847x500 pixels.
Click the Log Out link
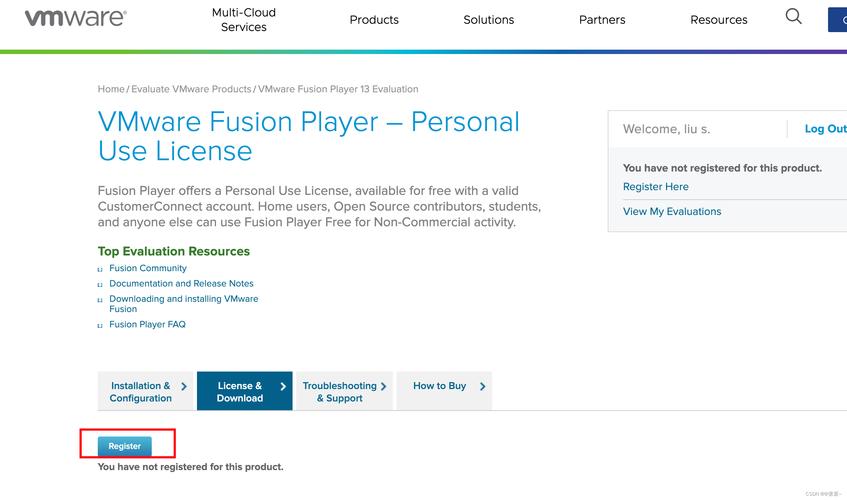click(x=825, y=129)
